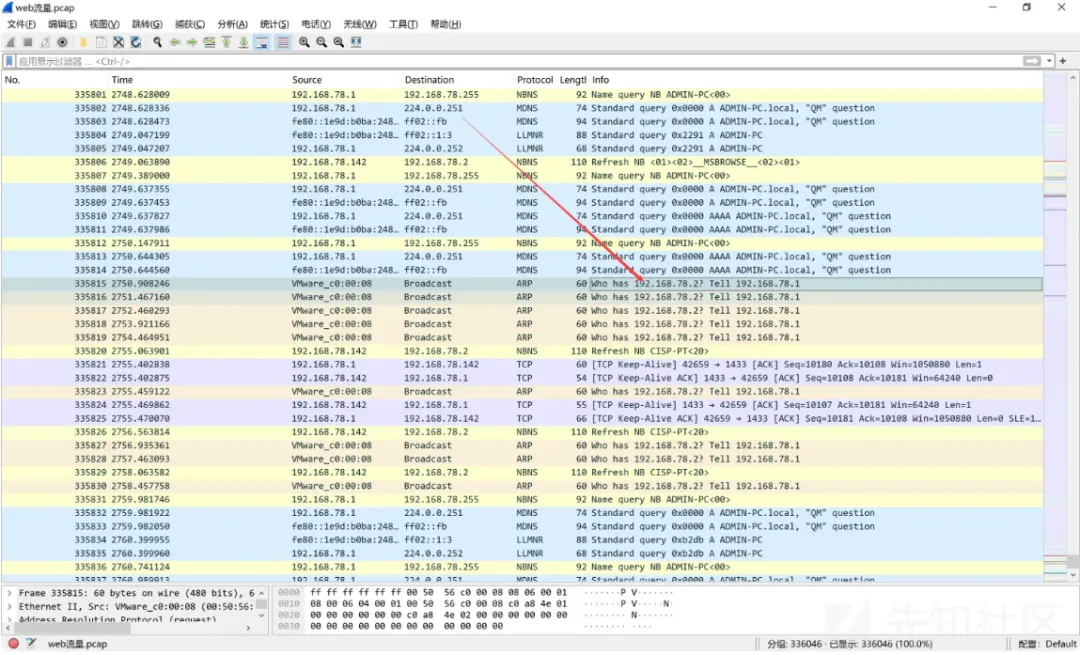Click the Find packet magnifier icon

click(157, 43)
